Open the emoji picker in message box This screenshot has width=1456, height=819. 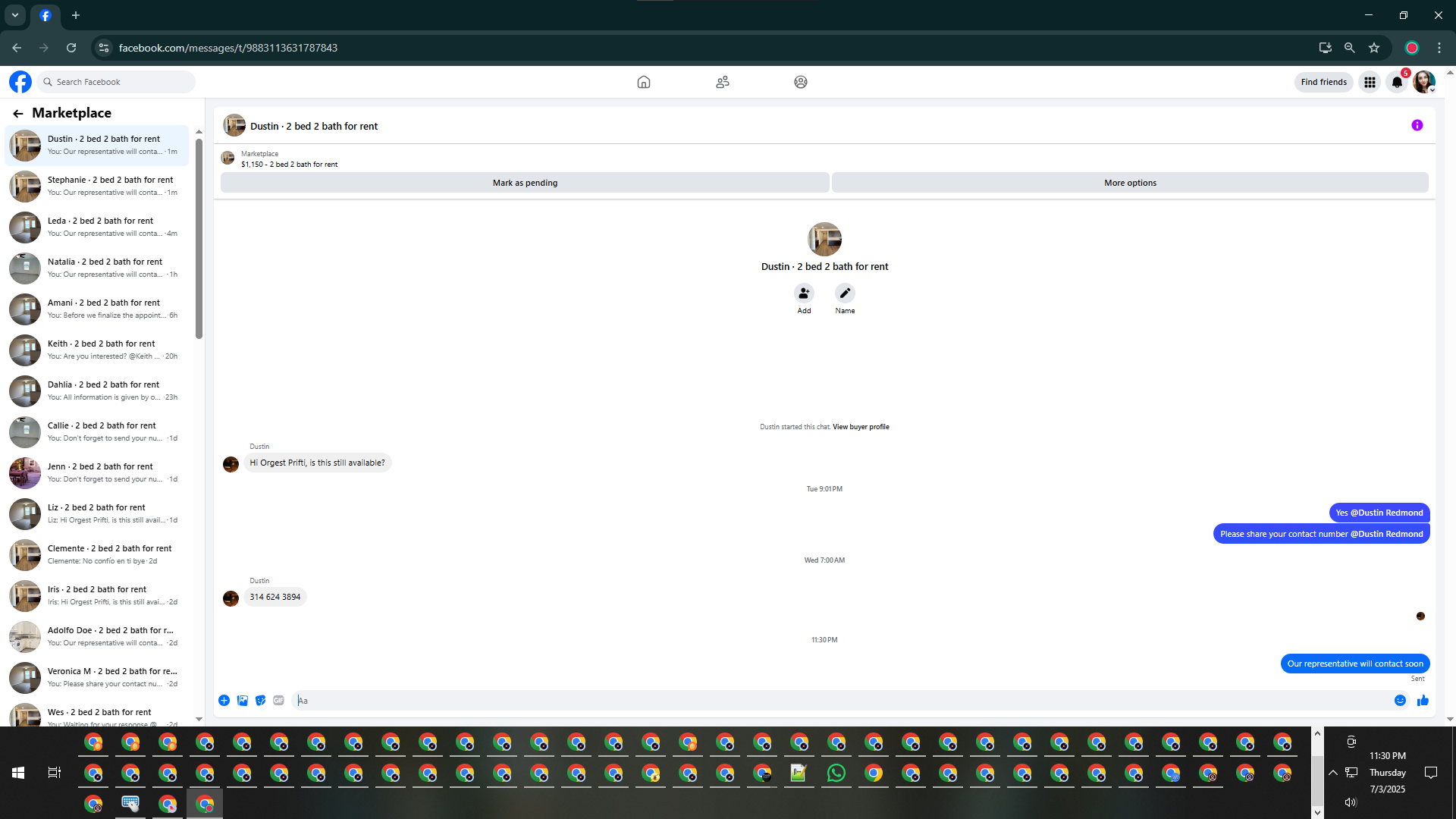coord(1400,701)
